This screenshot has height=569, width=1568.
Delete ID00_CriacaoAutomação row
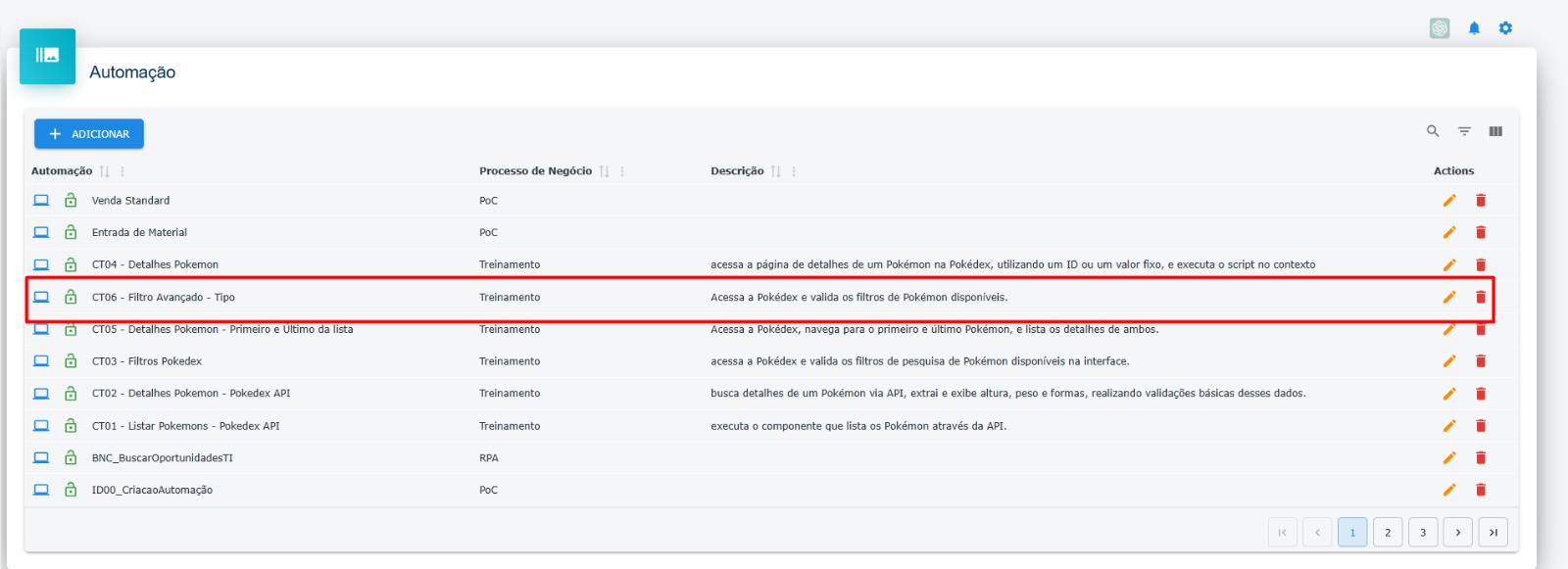click(1481, 491)
